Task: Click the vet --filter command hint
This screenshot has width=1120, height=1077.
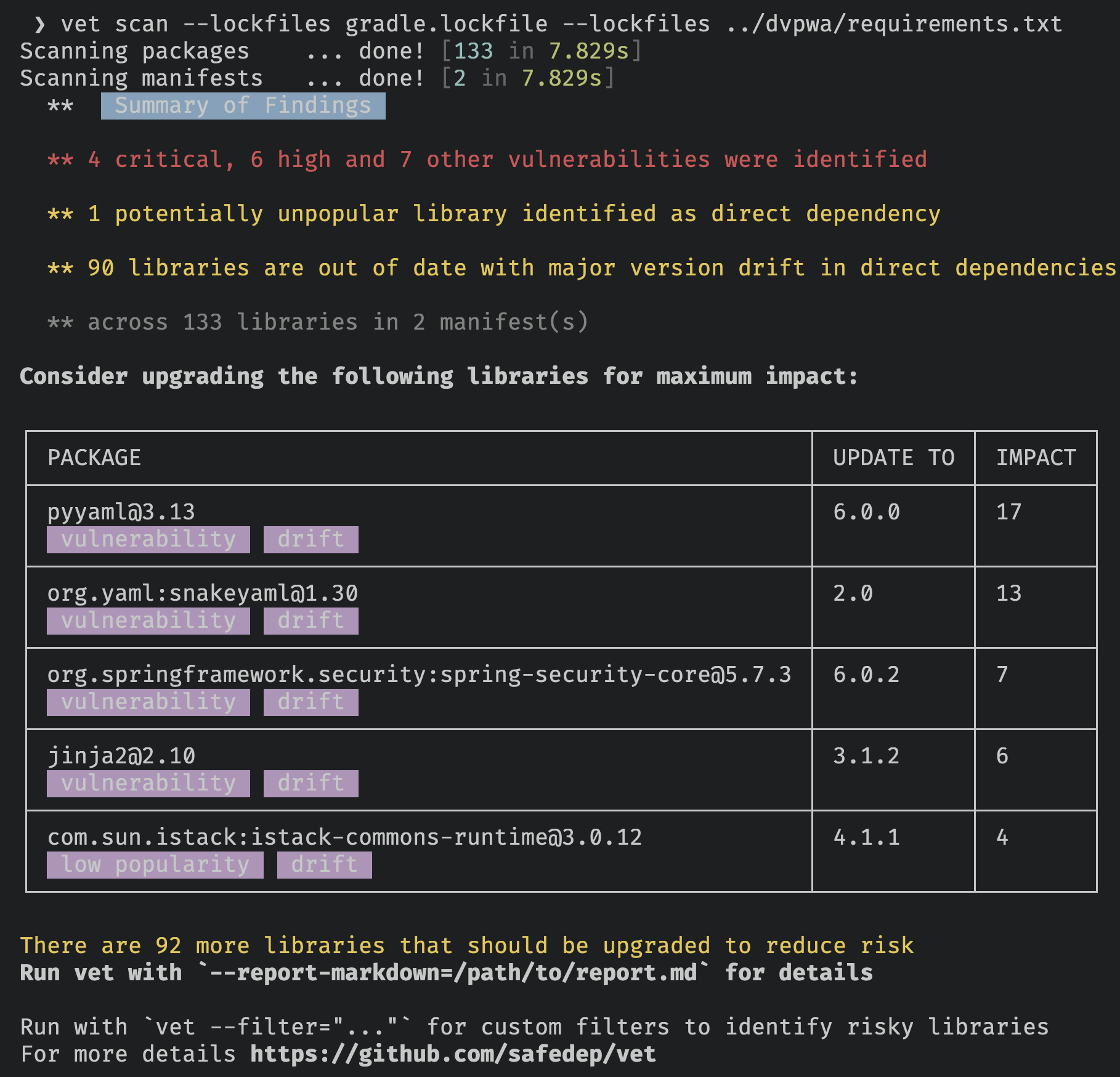Action: (277, 1027)
